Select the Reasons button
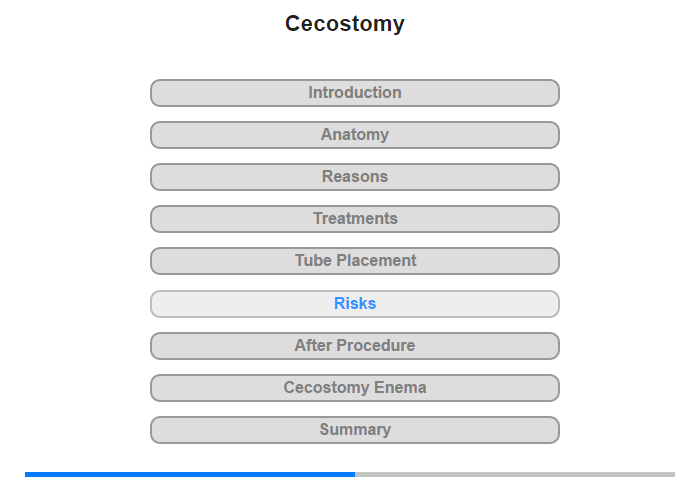This screenshot has height=480, width=700. click(354, 177)
